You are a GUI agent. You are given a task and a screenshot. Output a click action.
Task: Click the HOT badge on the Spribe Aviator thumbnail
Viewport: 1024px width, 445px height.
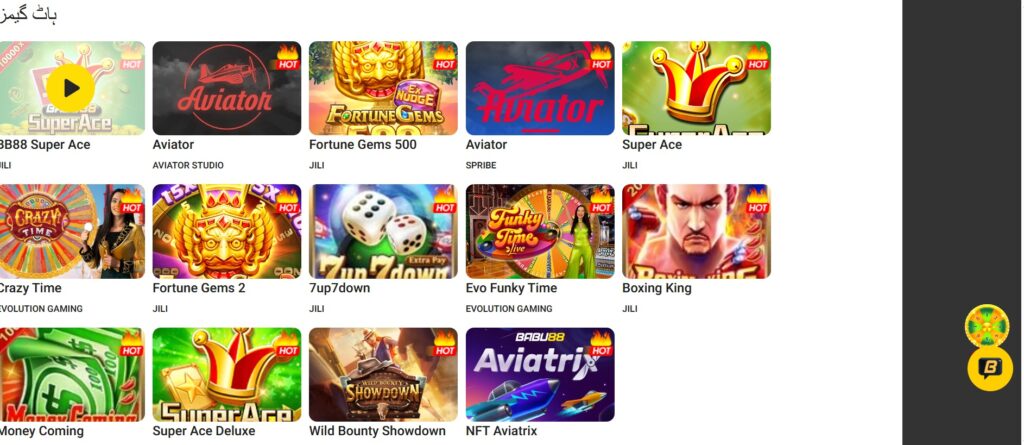coord(601,57)
